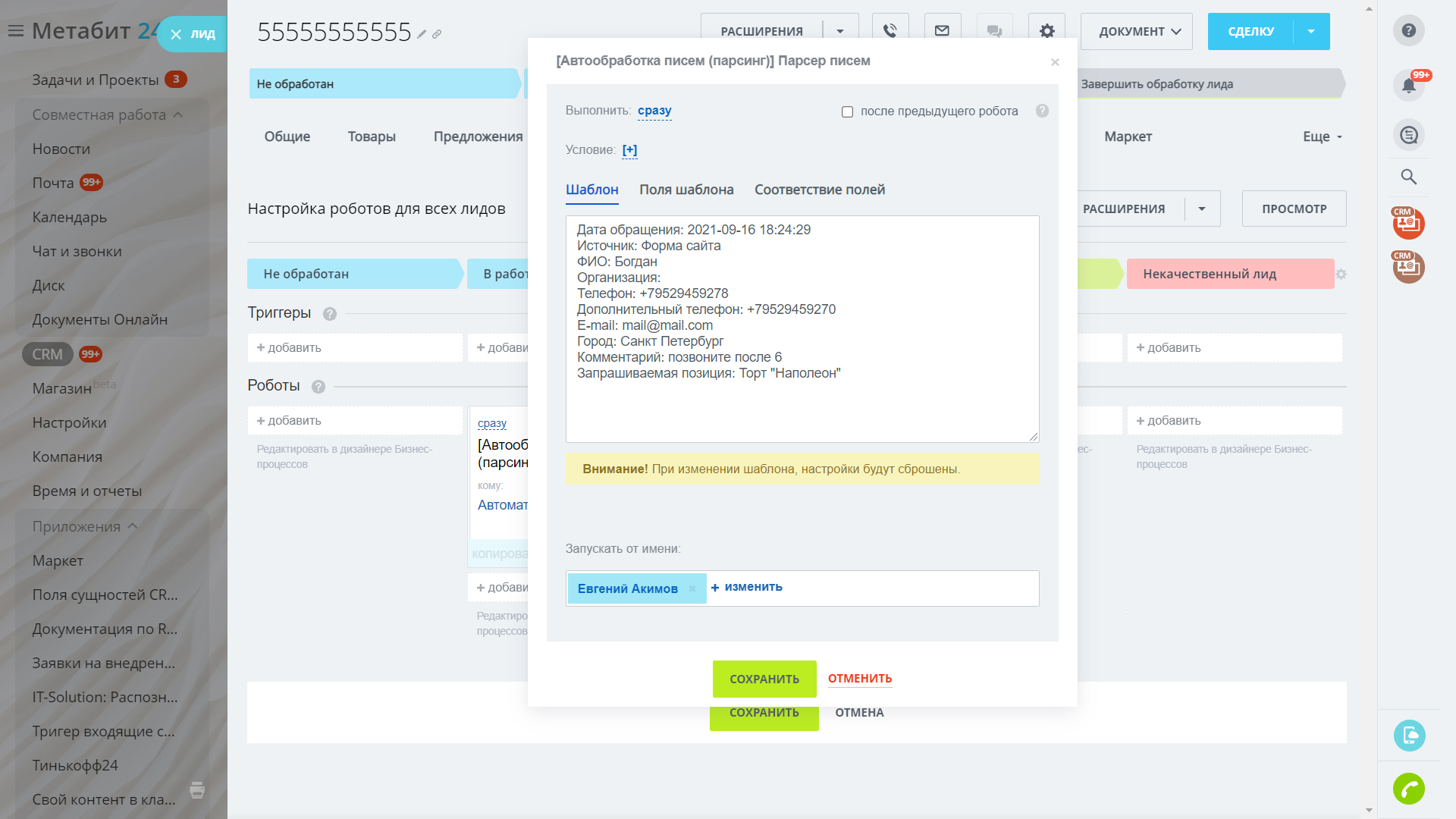Viewport: 1456px width, 819px height.
Task: Expand the Документ dropdown
Action: coord(1136,31)
